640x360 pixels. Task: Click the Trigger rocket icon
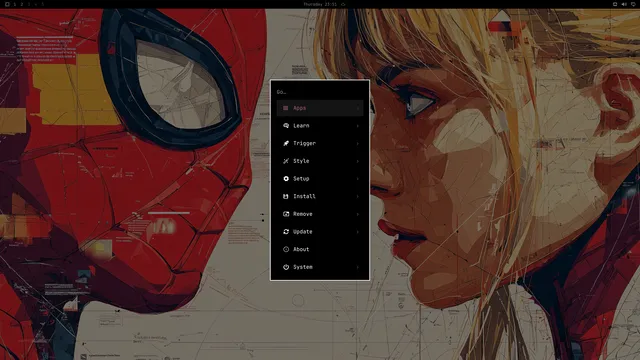(x=286, y=143)
